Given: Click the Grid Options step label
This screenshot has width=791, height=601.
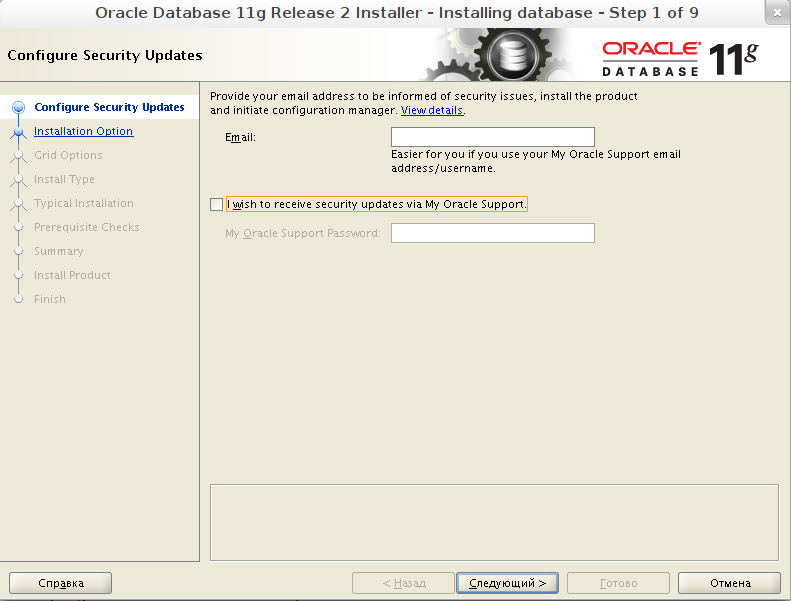Looking at the screenshot, I should click(68, 155).
